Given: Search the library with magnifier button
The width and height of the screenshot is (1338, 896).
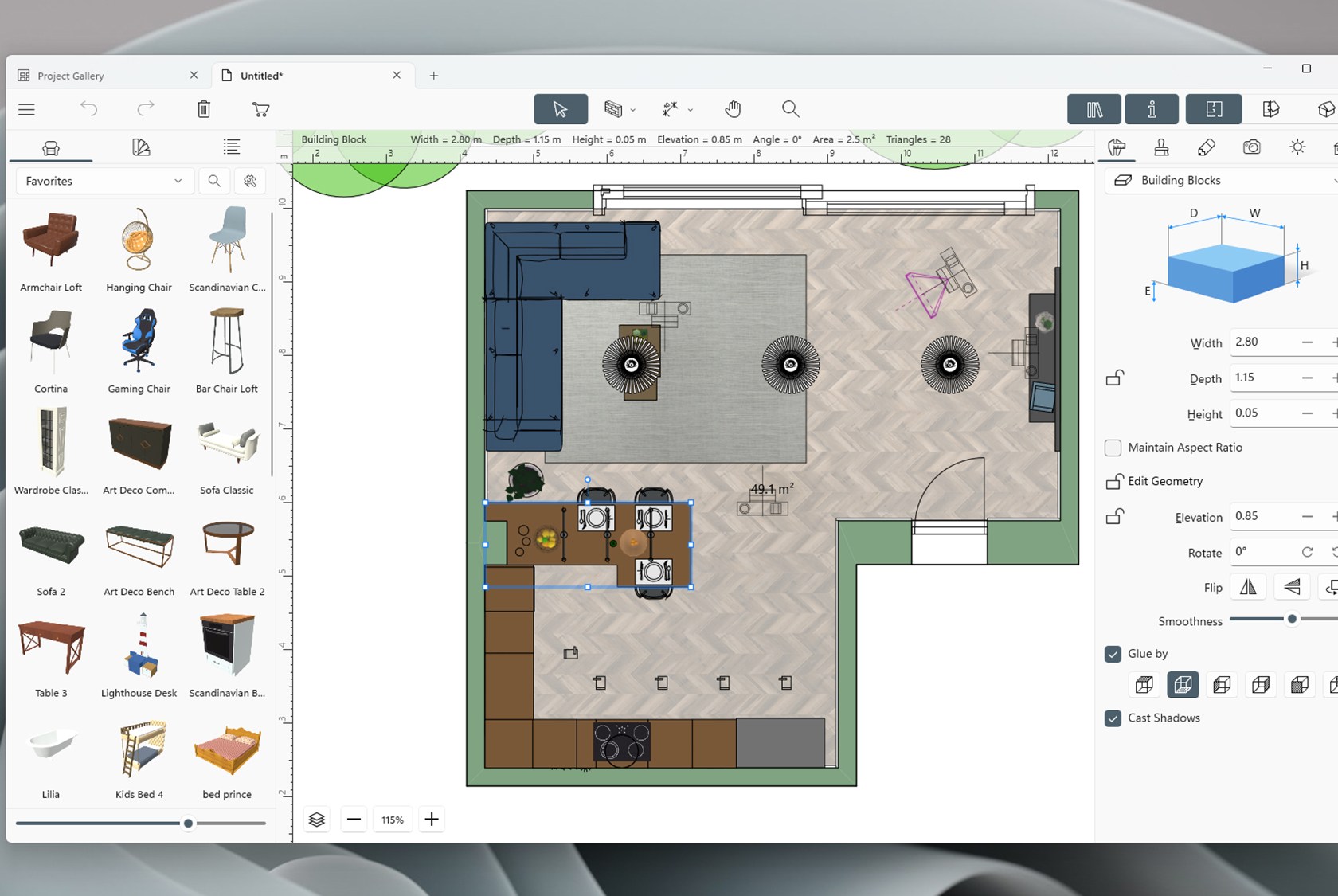Looking at the screenshot, I should (x=214, y=181).
